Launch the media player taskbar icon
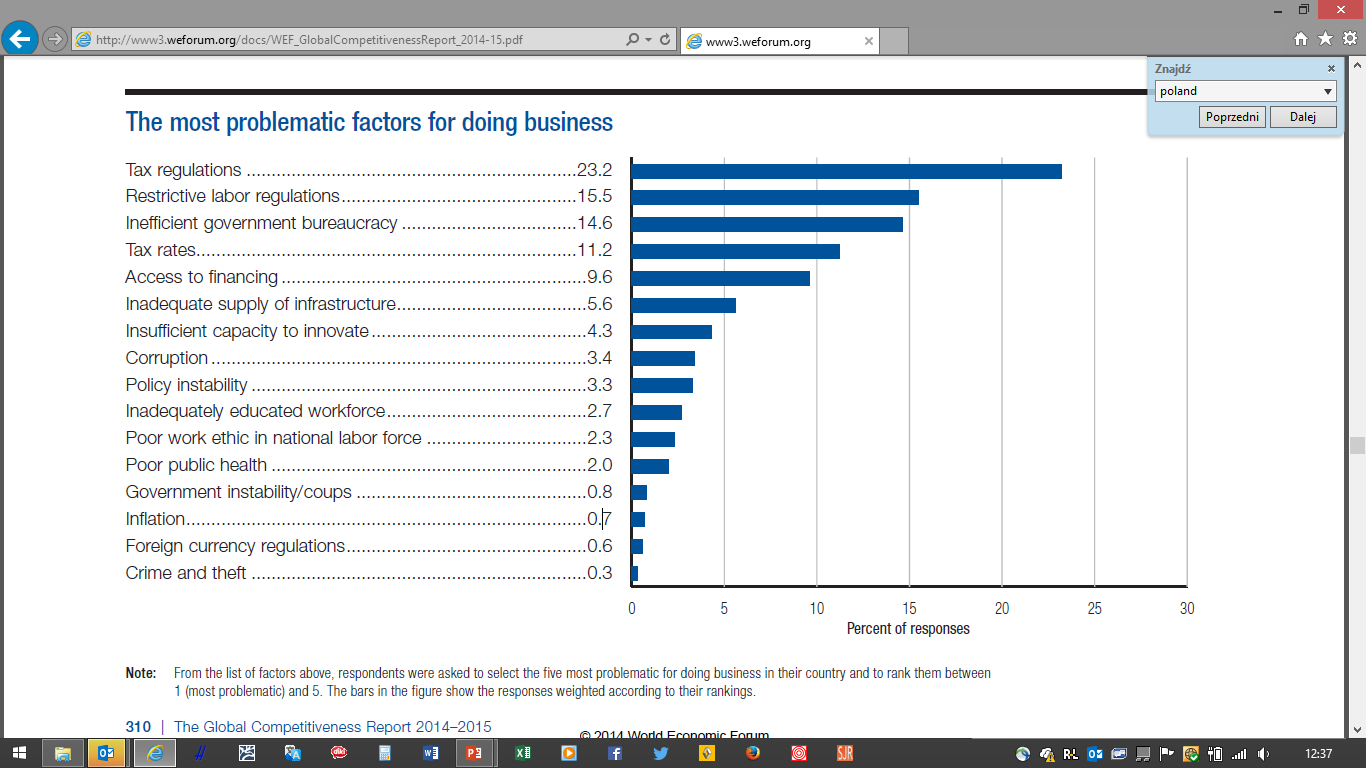 (569, 753)
